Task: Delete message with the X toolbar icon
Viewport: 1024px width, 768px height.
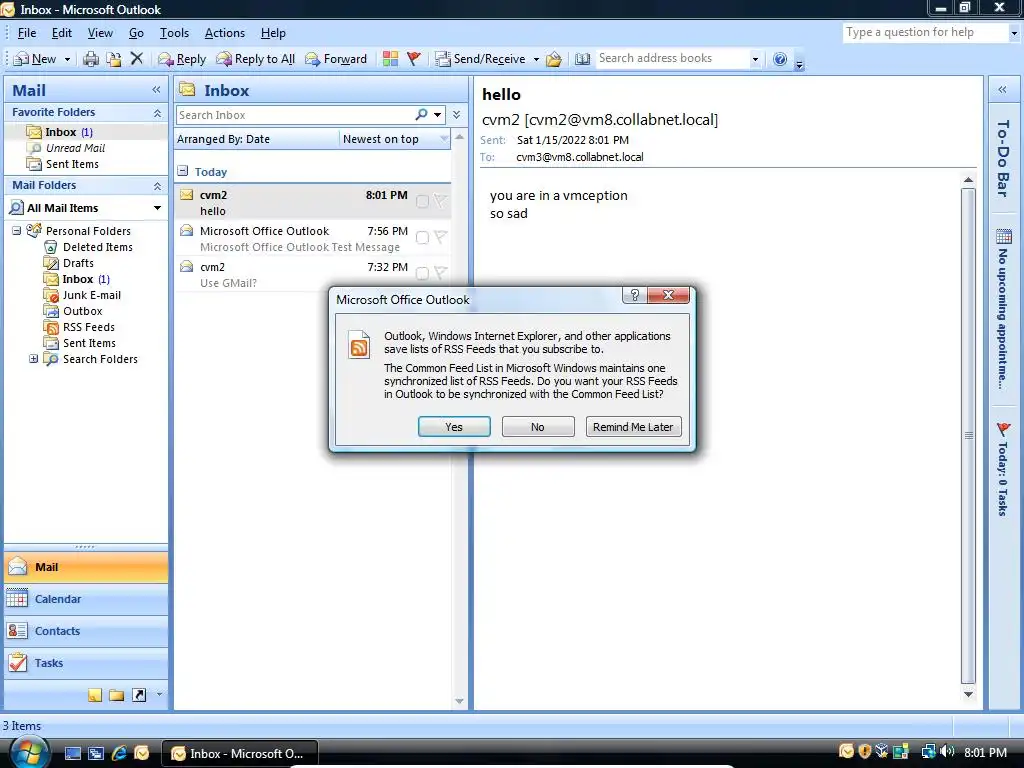Action: tap(136, 59)
